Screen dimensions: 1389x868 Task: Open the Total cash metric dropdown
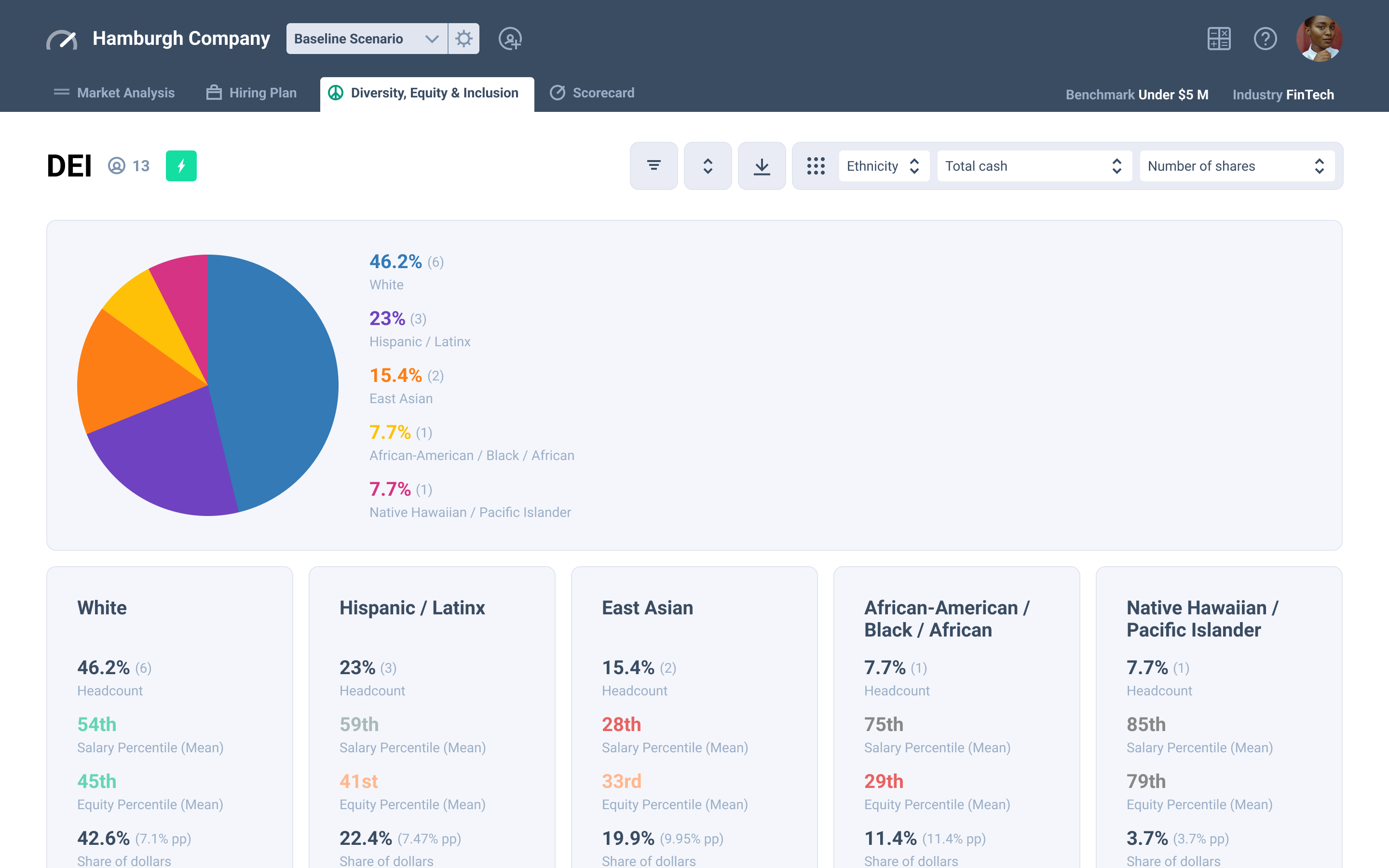click(1033, 166)
